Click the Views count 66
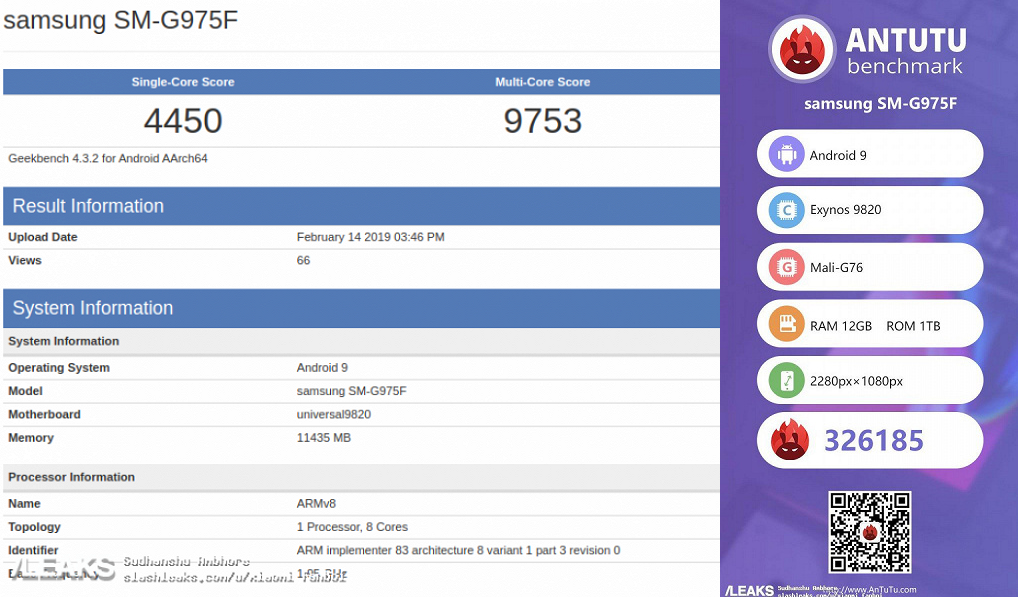1018x597 pixels. coord(303,261)
